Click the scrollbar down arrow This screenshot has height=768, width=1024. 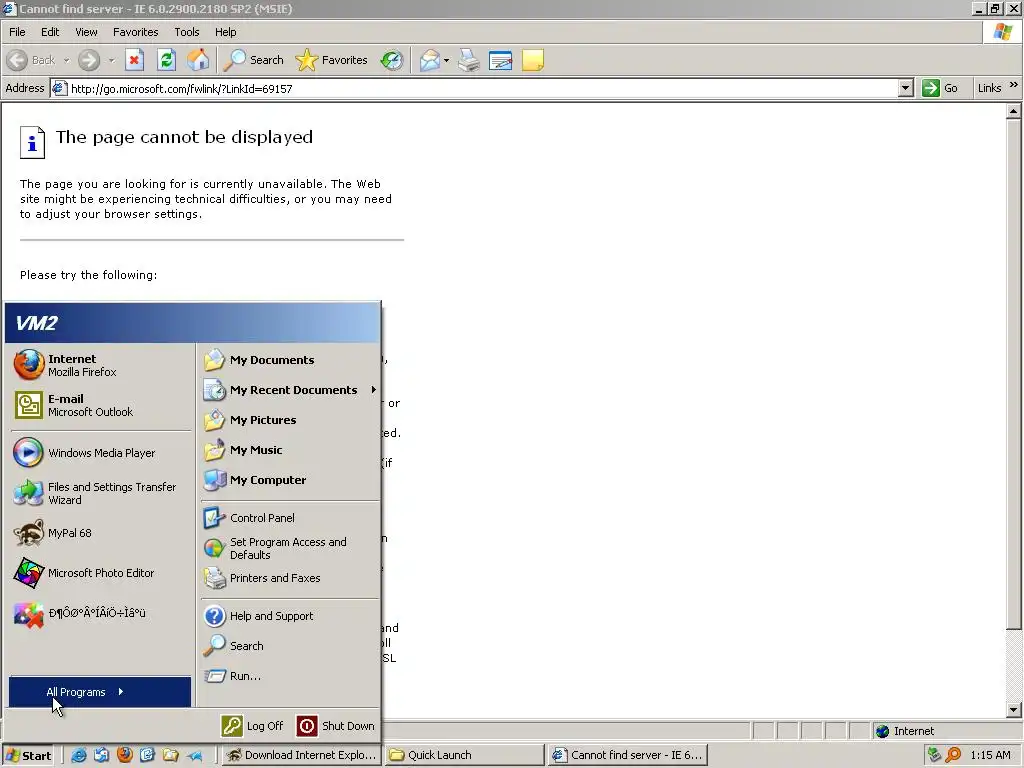(x=1013, y=709)
